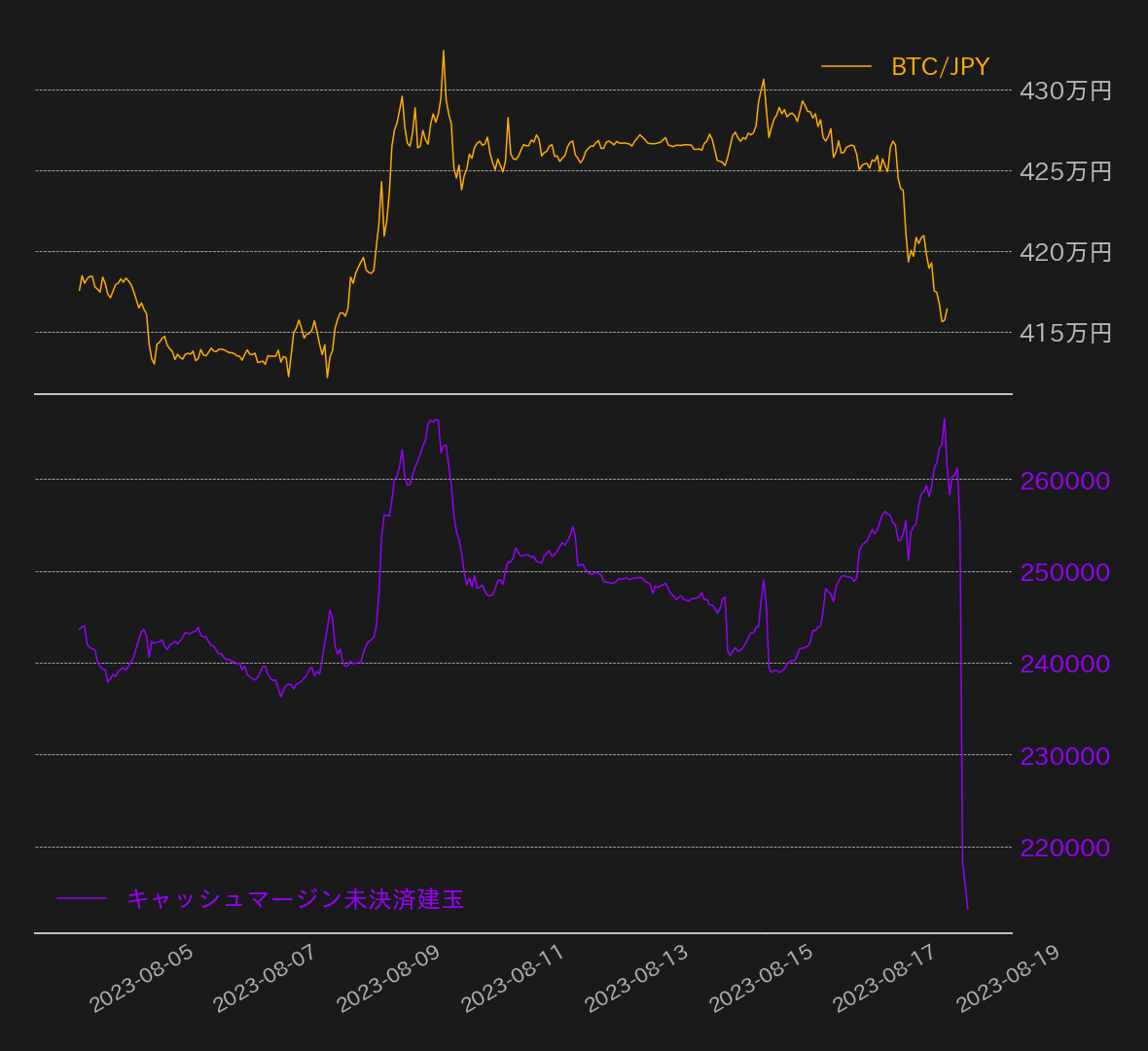Click the highest peak on the BTC/JPY chart
This screenshot has width=1148, height=1051.
(445, 49)
